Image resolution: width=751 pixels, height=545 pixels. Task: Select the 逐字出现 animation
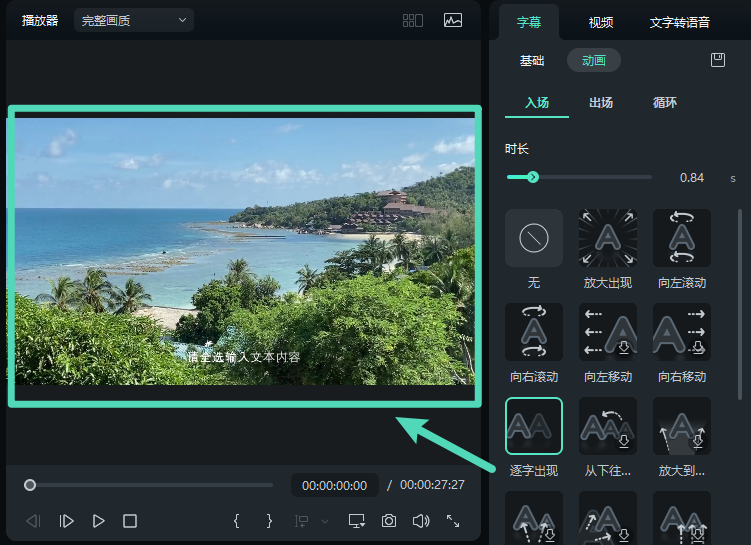pos(534,426)
